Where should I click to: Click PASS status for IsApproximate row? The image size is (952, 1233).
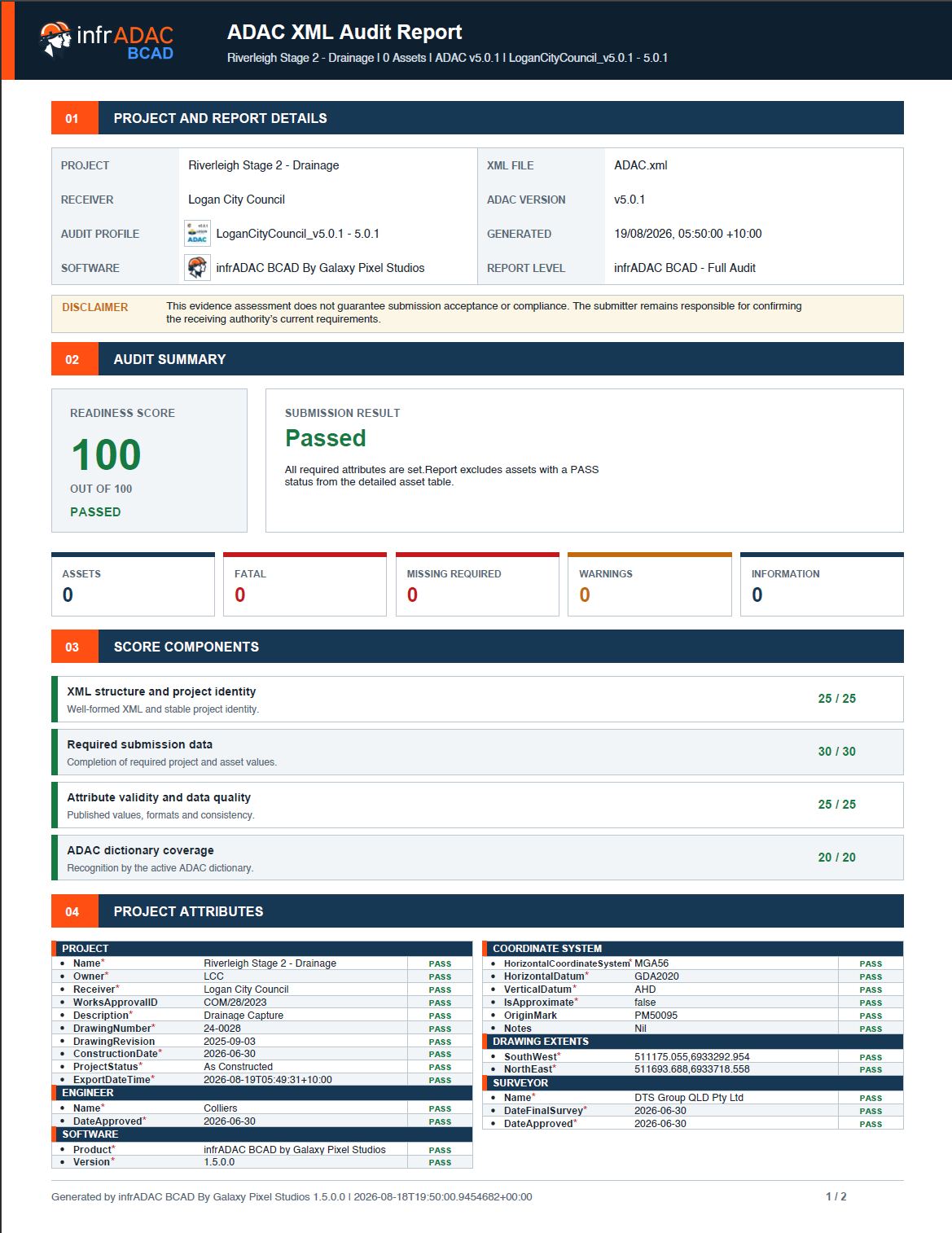click(x=871, y=1003)
